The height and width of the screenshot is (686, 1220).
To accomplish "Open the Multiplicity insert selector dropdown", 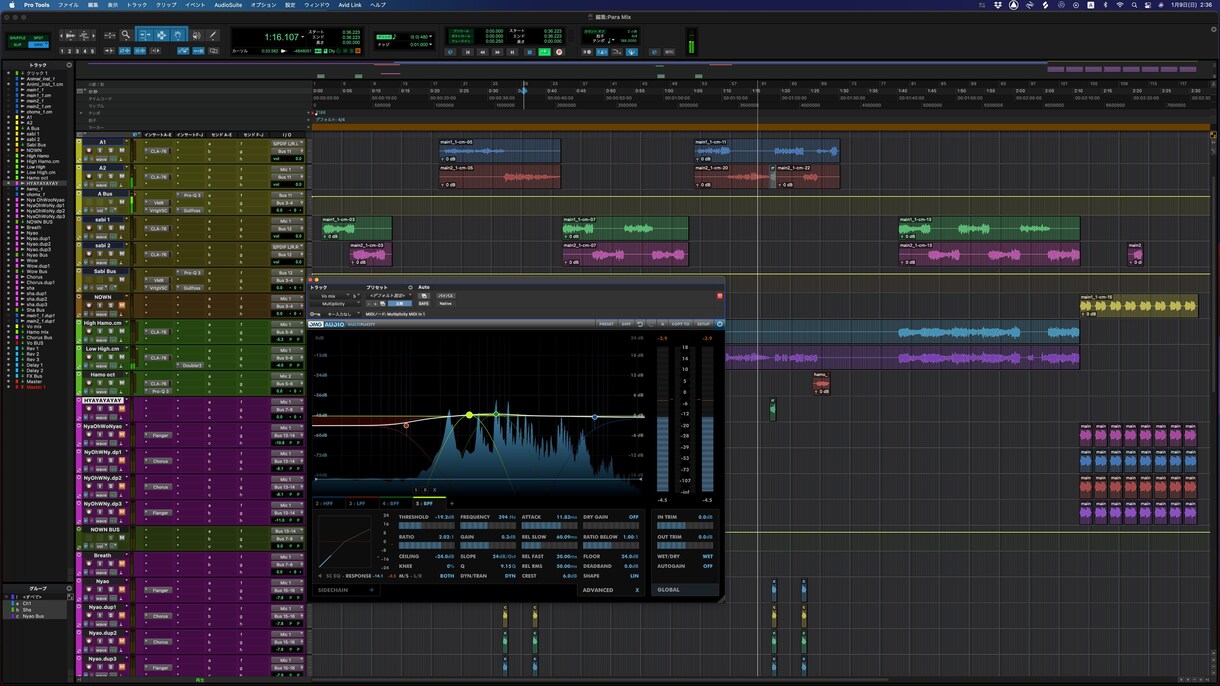I will point(336,304).
